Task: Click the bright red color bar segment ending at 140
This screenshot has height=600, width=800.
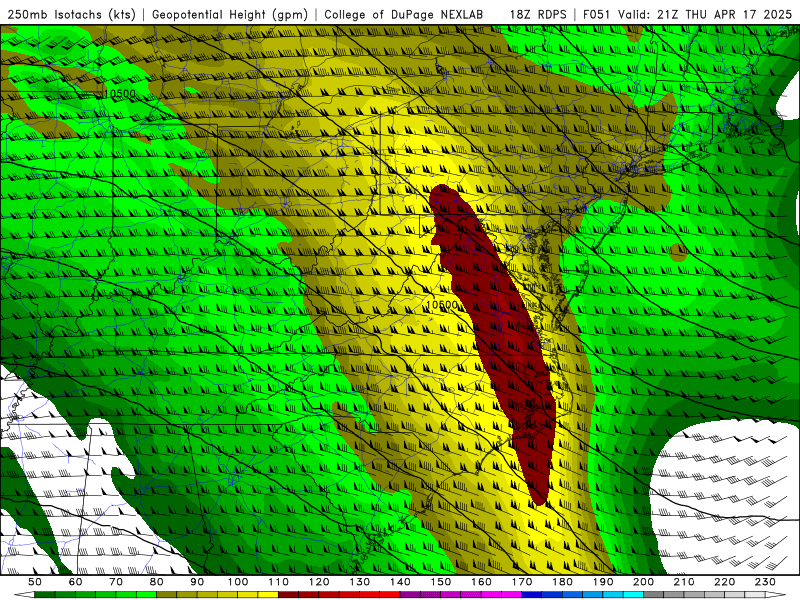Action: (x=390, y=595)
